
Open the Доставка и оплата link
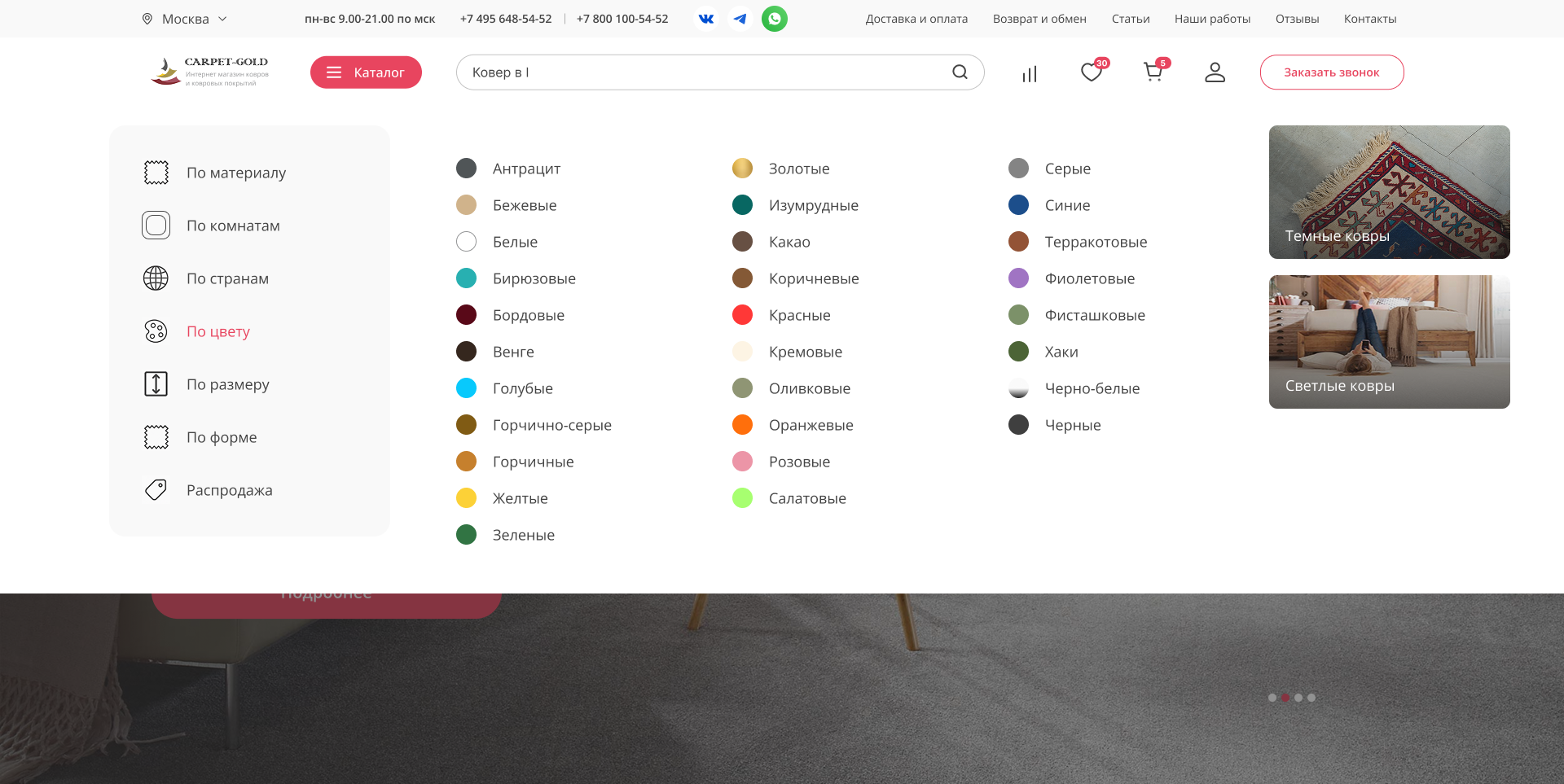pos(916,19)
